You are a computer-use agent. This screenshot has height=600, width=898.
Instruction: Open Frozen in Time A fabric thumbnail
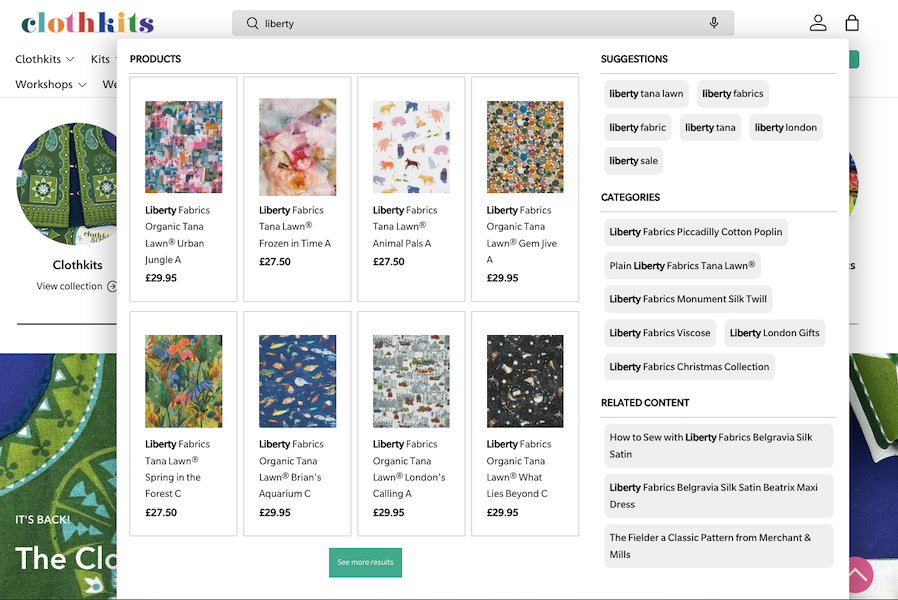[x=297, y=147]
